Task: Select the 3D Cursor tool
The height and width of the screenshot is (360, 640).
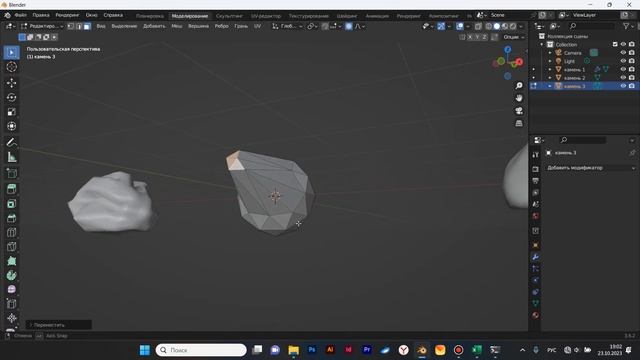Action: pyautogui.click(x=11, y=67)
